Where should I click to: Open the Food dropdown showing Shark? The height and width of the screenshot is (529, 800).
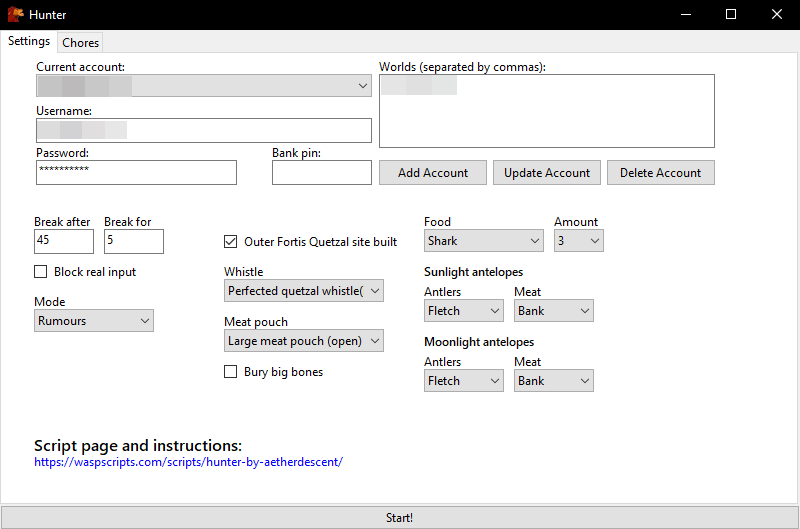(x=483, y=241)
